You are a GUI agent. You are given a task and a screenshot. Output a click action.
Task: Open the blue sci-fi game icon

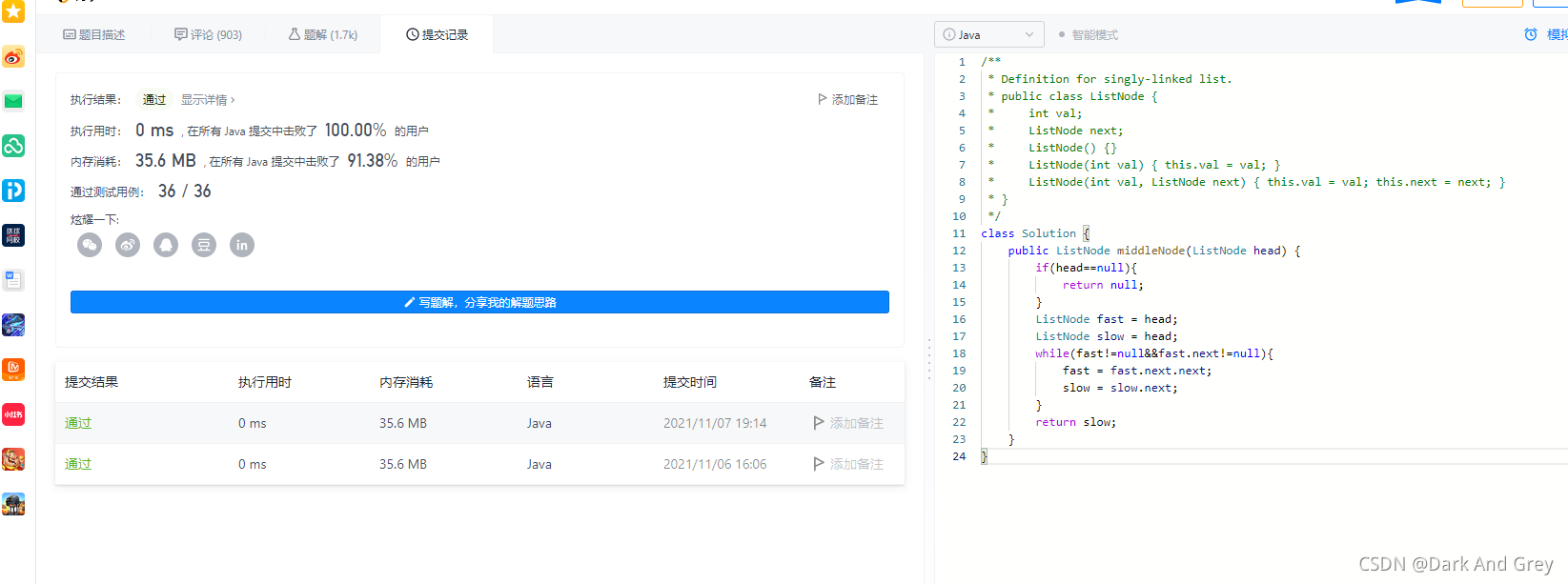click(x=13, y=325)
